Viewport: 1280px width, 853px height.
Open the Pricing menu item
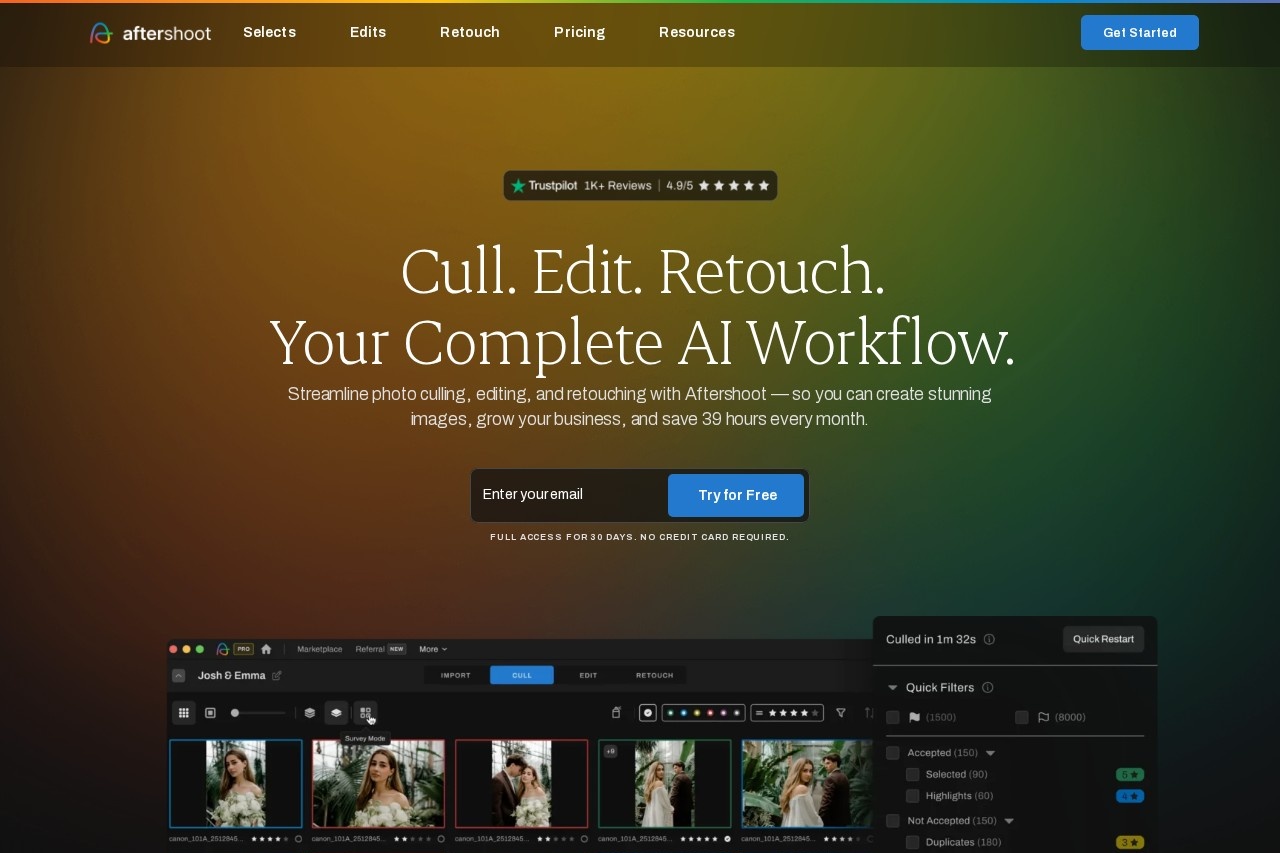click(x=579, y=32)
